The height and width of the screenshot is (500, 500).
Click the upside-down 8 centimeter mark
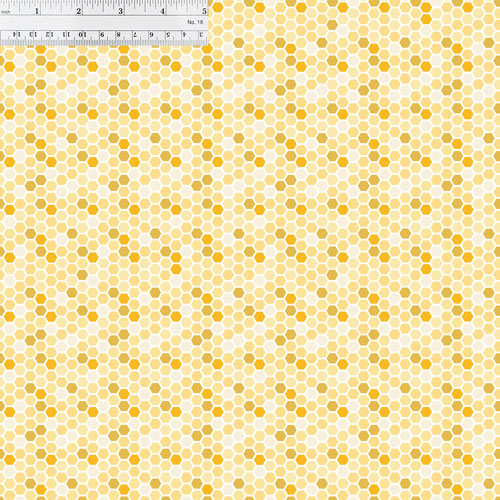[x=119, y=34]
